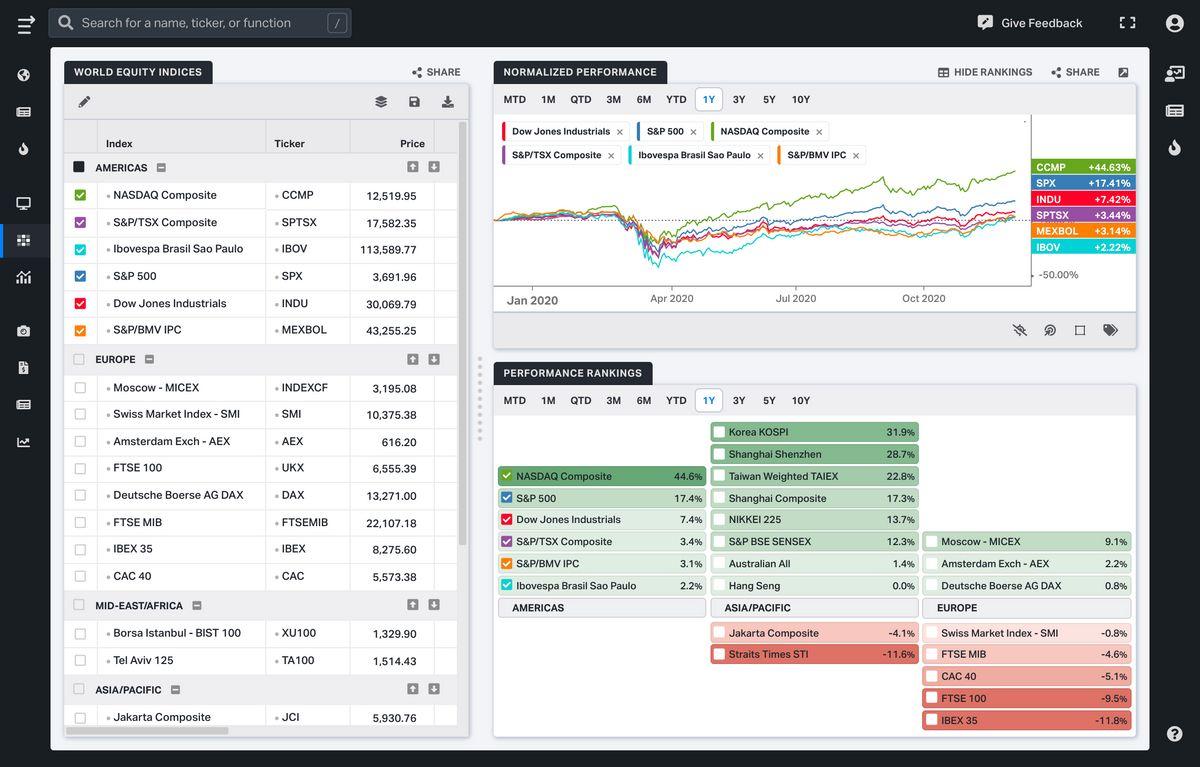This screenshot has height=767, width=1200.
Task: Switch to YTD in Performance Rankings
Action: tap(676, 401)
